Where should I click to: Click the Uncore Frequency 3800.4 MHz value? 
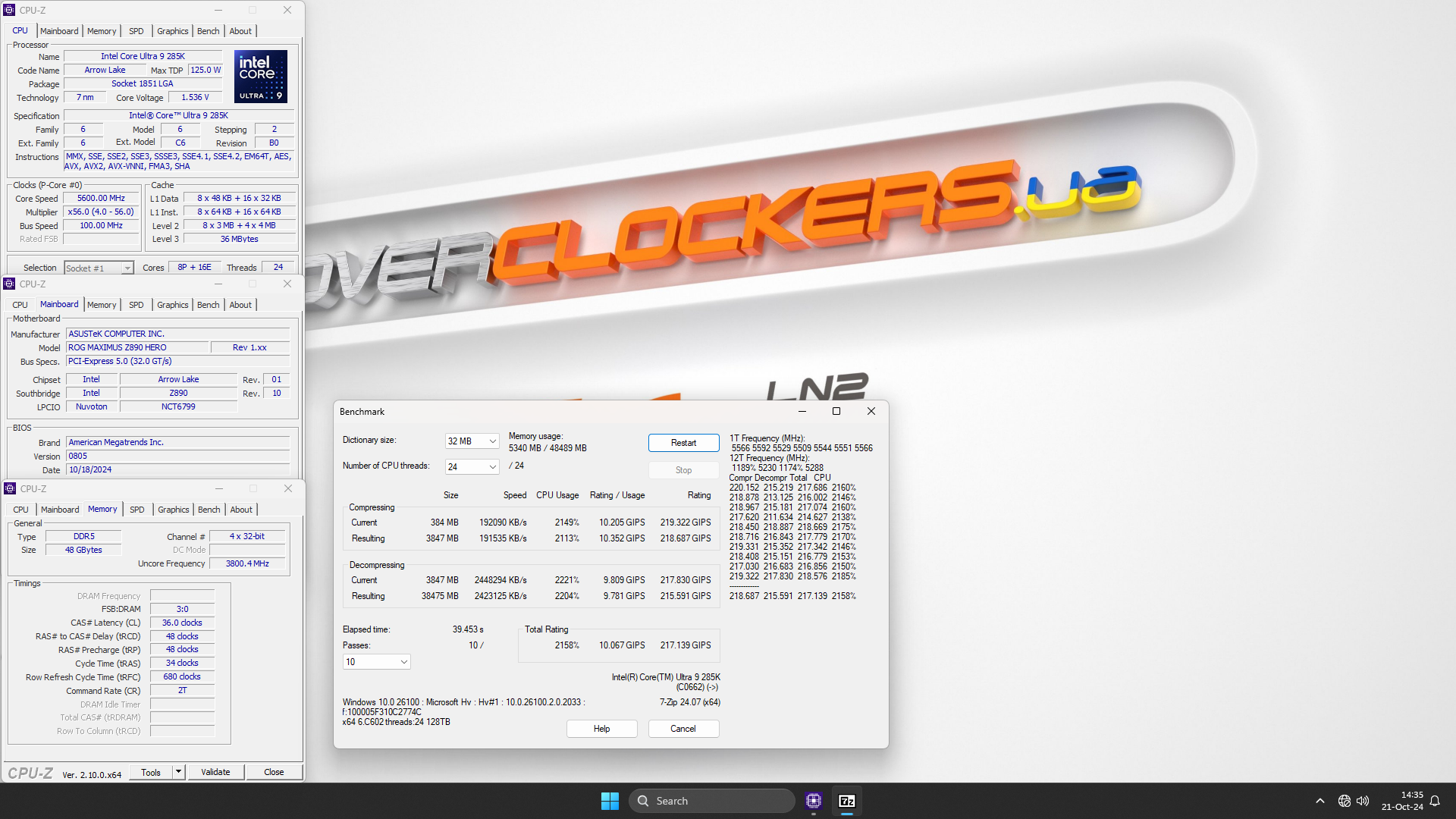247,563
